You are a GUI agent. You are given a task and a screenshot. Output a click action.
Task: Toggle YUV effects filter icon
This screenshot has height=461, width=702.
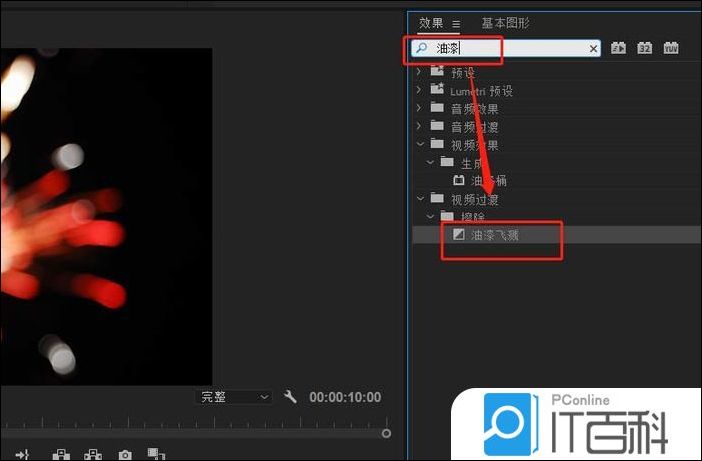click(671, 48)
